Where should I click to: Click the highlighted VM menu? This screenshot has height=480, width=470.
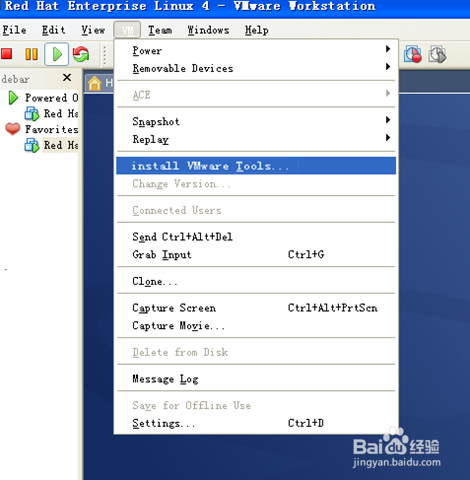coord(127,30)
